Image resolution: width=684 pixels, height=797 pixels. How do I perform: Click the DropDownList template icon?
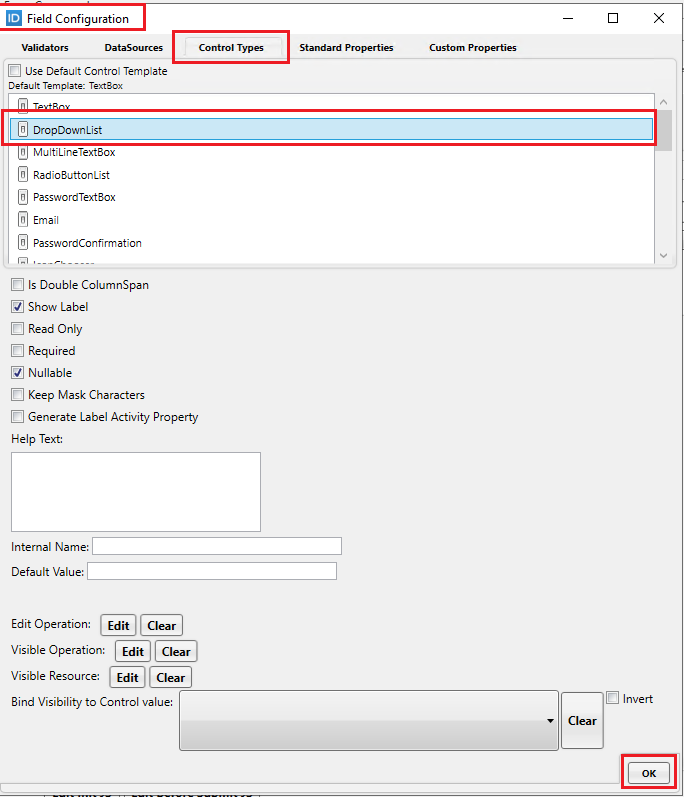[x=23, y=129]
